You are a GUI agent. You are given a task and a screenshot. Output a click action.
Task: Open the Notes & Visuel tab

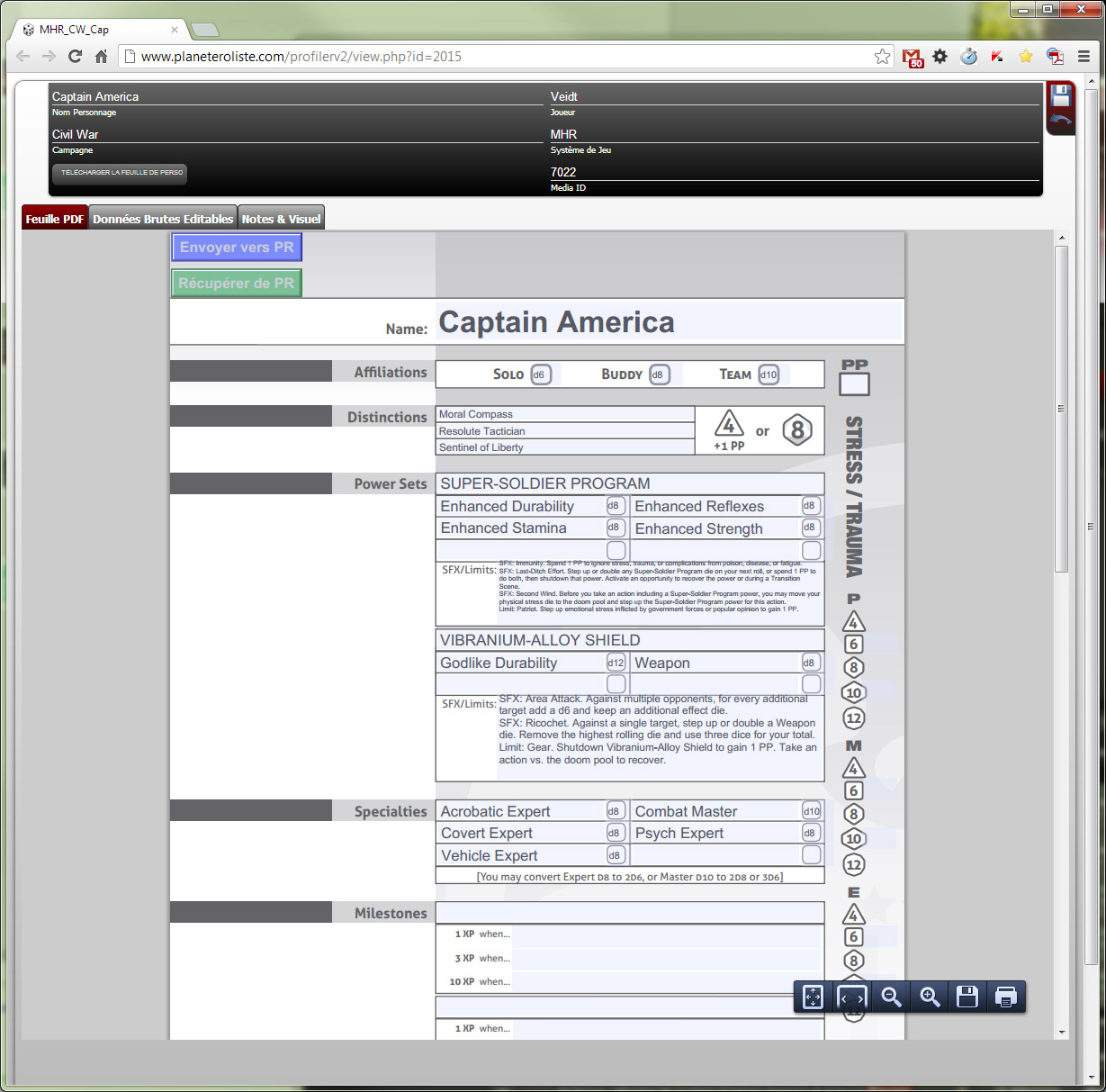(281, 219)
